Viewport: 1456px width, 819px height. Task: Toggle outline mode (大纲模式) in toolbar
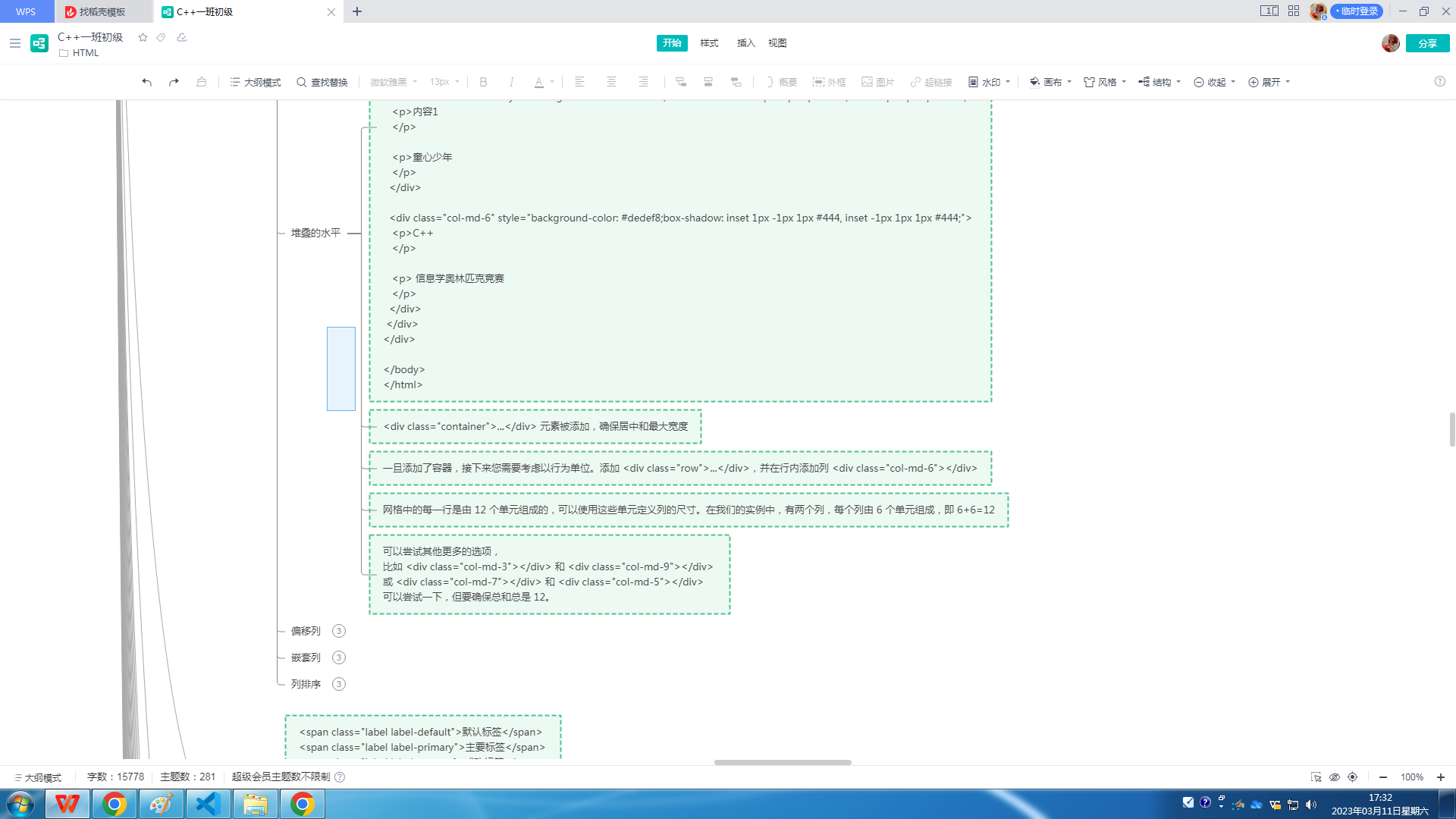coord(256,82)
